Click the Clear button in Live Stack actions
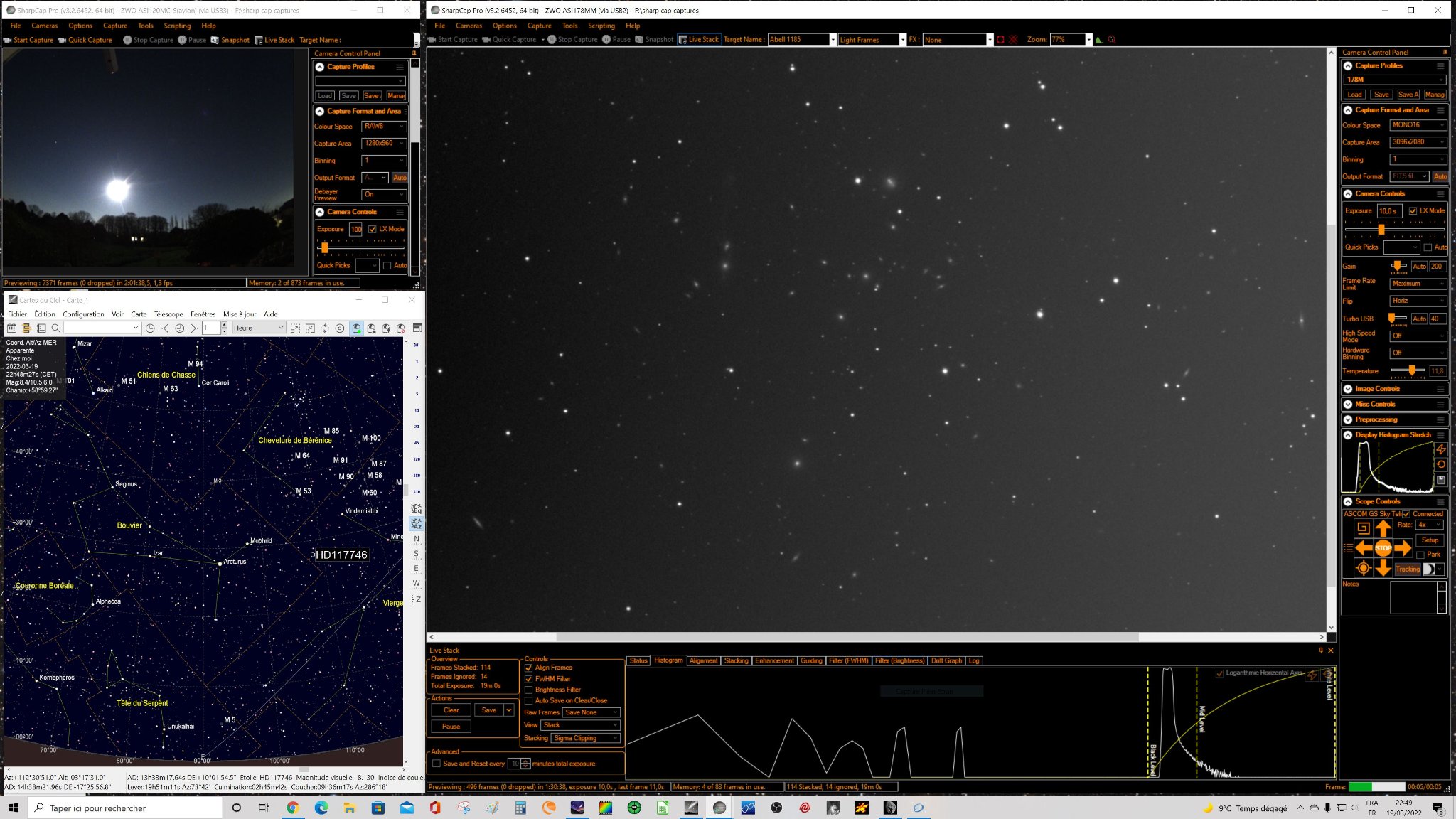Screen dimensions: 1456x819 point(451,710)
